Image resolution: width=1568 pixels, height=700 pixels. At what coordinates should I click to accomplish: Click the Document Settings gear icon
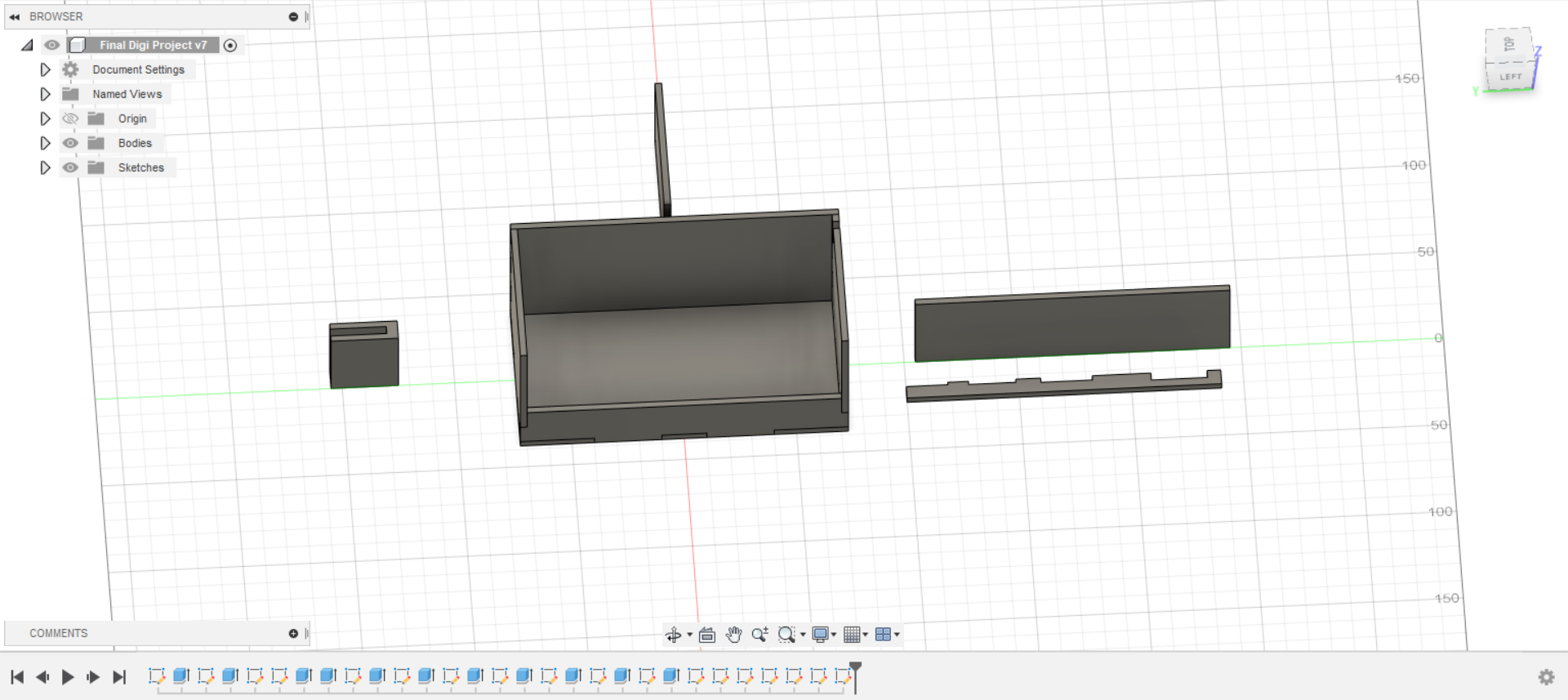(71, 69)
